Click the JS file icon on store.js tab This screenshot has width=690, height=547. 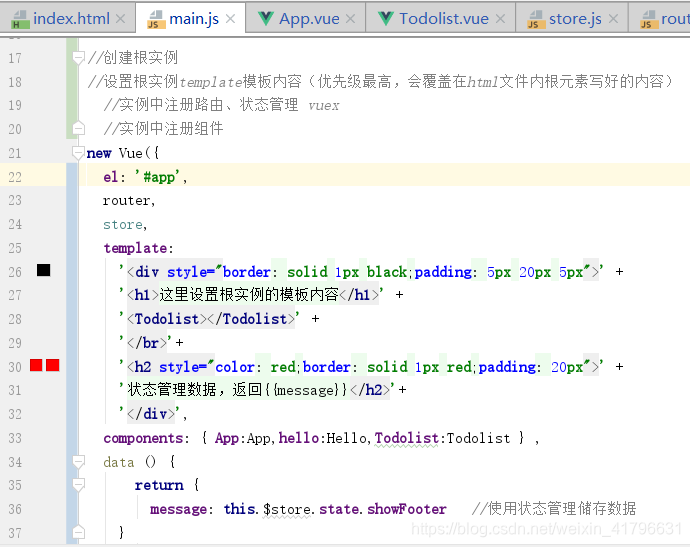tap(536, 20)
